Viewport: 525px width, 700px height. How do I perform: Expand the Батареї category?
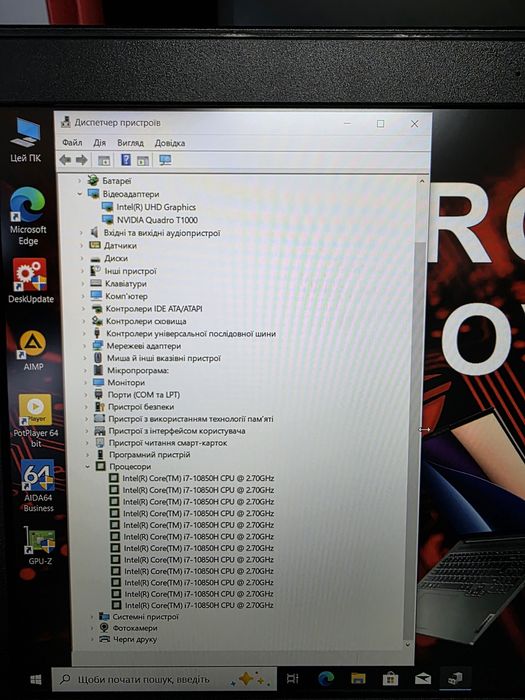[x=79, y=181]
